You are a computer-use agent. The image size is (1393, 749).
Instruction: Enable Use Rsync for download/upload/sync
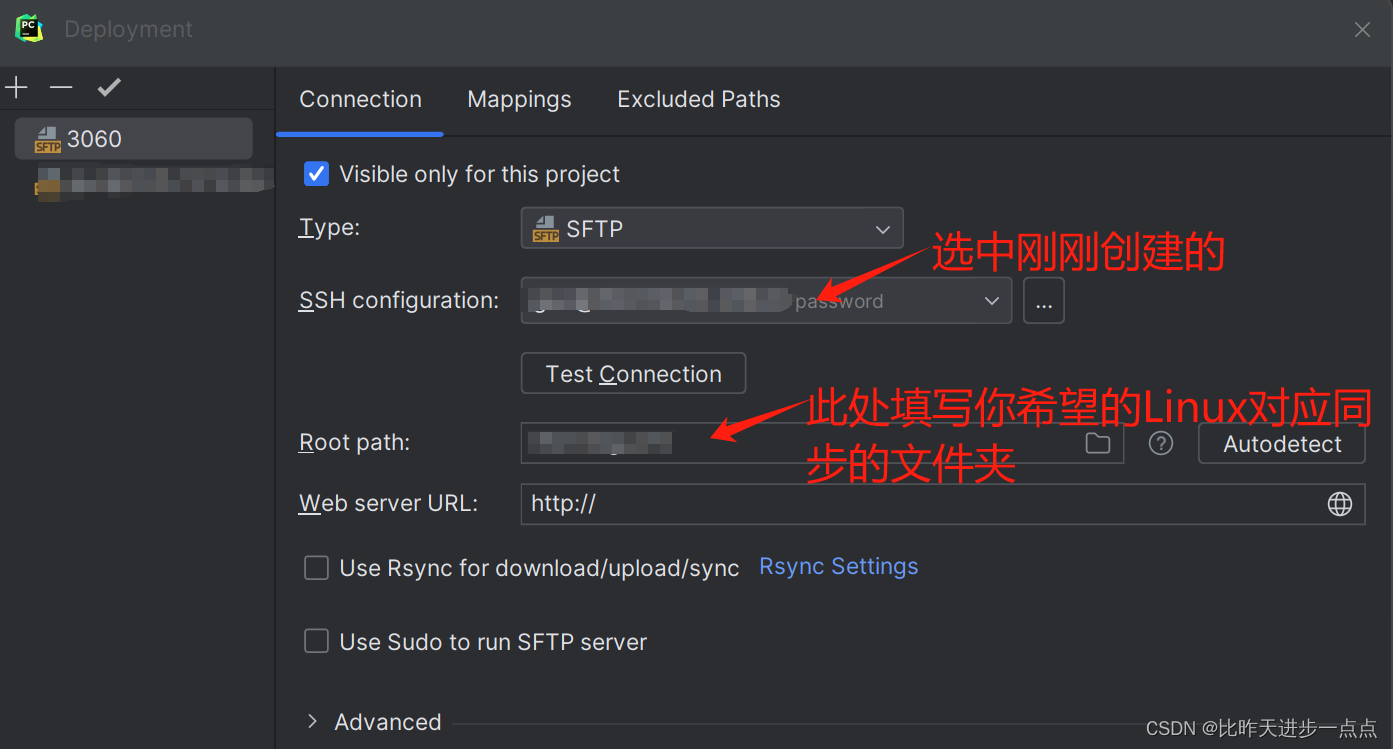point(316,567)
